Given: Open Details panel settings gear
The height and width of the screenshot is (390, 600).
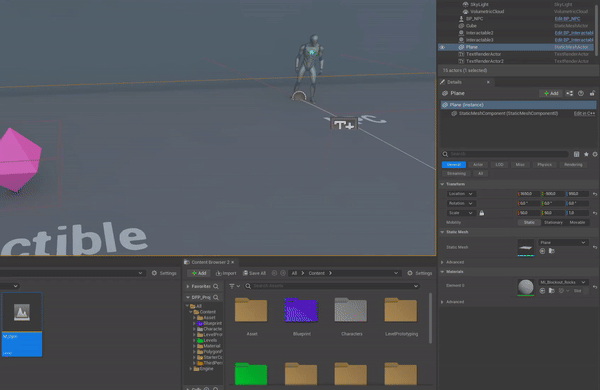Looking at the screenshot, I should (x=595, y=154).
